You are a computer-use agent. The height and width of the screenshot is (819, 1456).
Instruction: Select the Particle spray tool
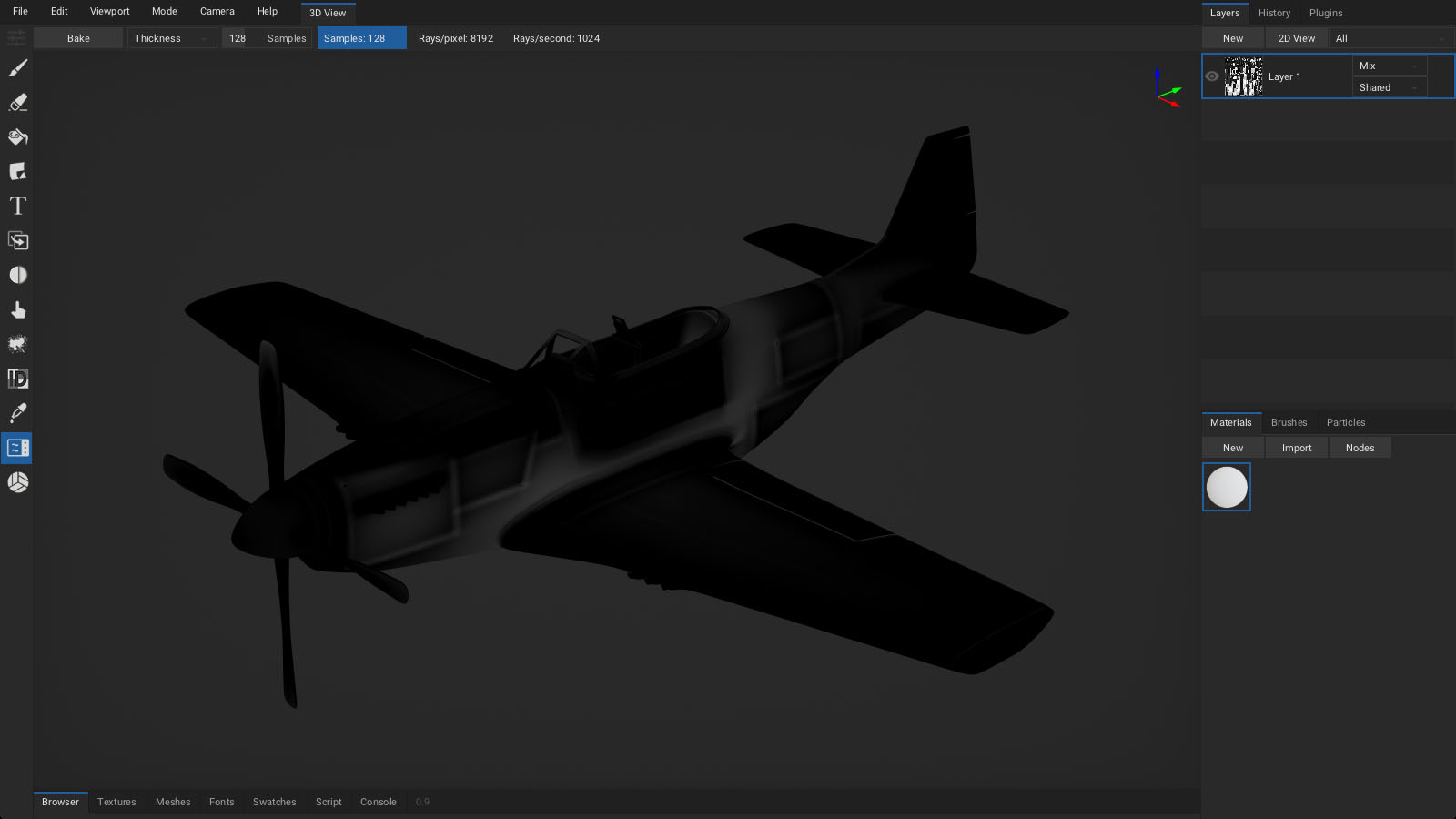point(18,344)
